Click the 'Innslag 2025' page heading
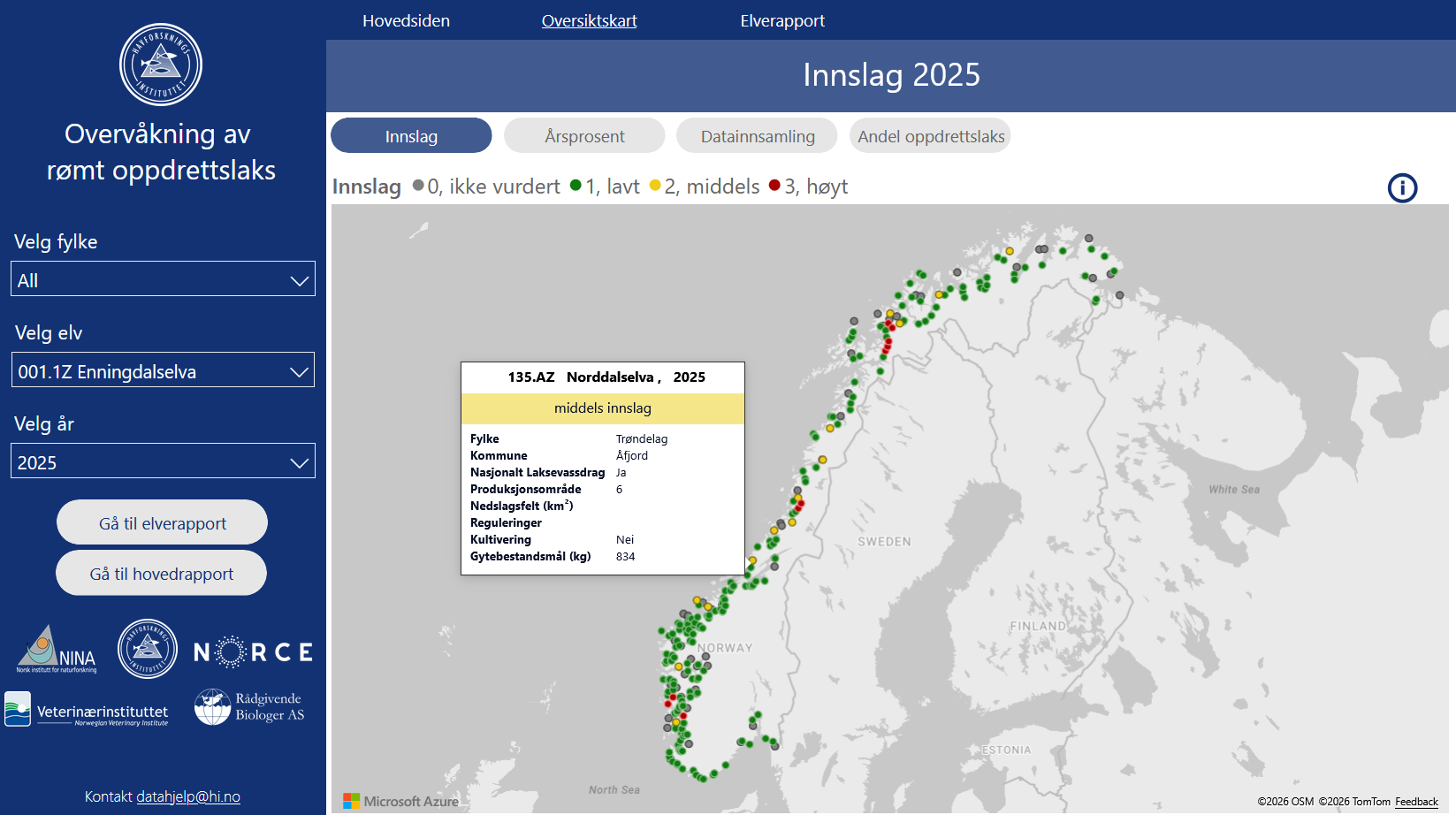 pyautogui.click(x=891, y=75)
